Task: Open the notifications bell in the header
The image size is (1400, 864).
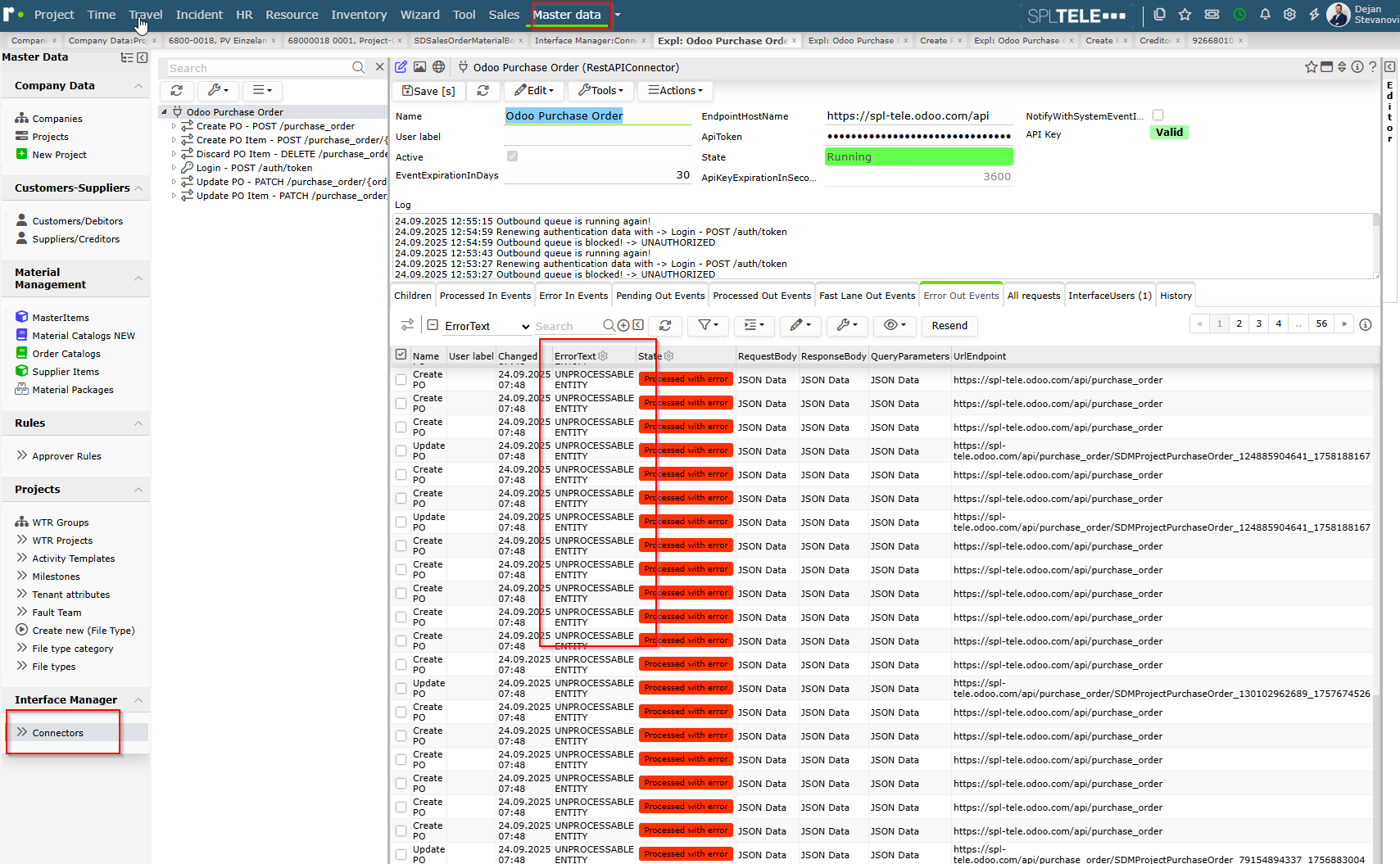Action: pos(1265,15)
